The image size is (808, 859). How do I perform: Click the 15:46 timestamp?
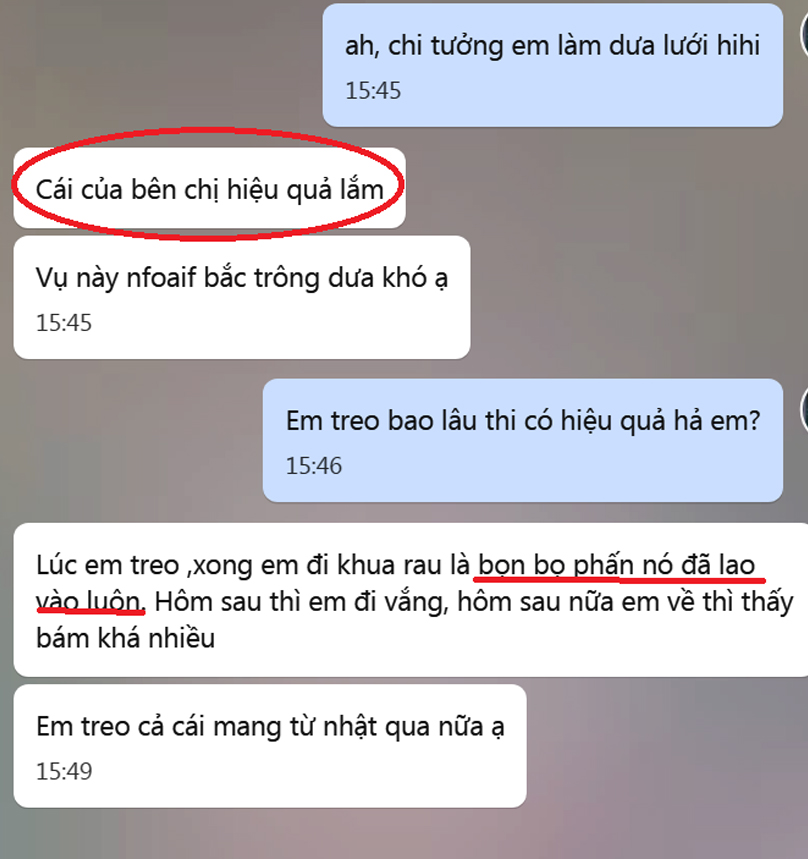[x=314, y=466]
